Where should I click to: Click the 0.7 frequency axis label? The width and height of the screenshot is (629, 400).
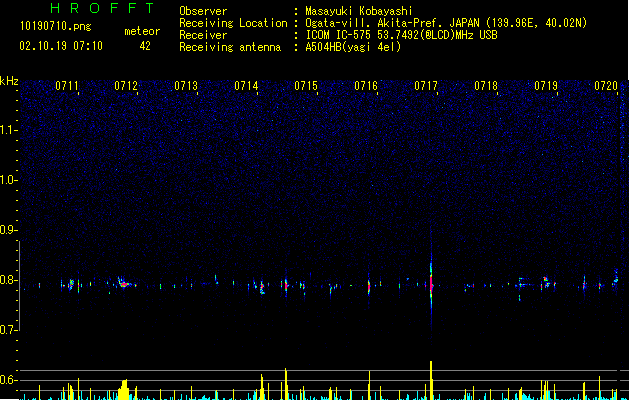(8, 330)
